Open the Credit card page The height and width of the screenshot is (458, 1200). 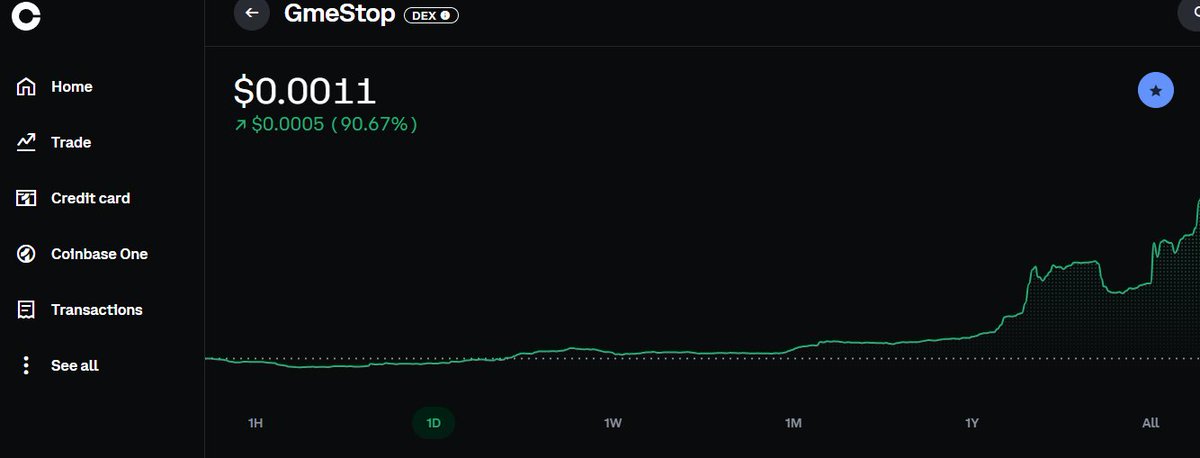(x=90, y=198)
